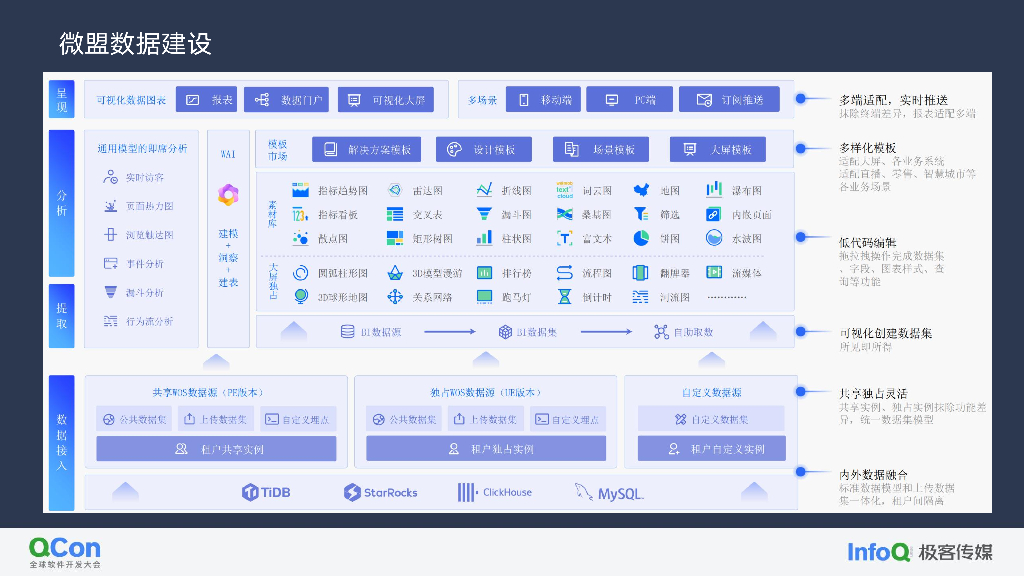Pick the 折线图 line chart icon
This screenshot has width=1024, height=576.
point(484,190)
